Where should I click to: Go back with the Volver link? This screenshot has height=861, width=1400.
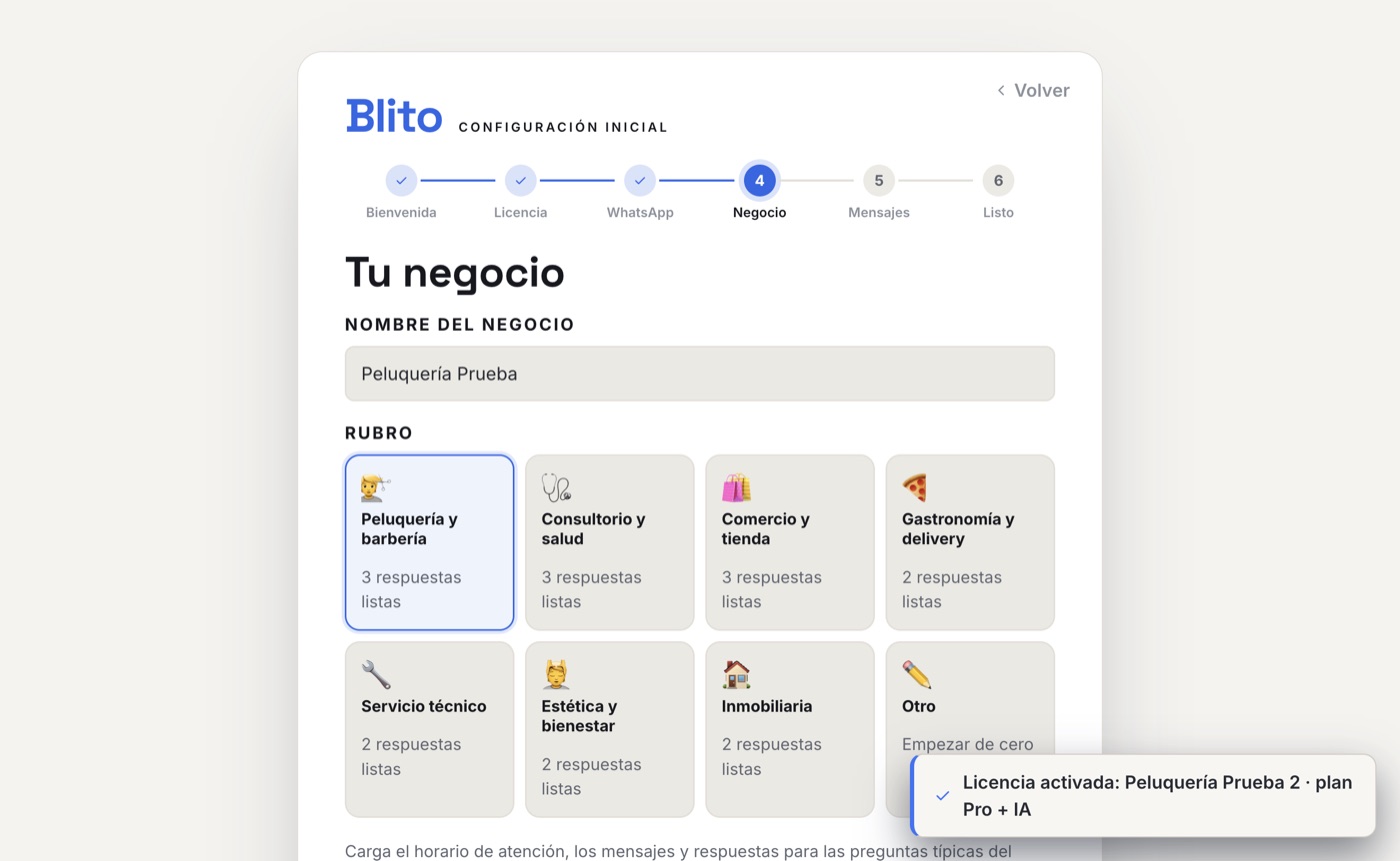pos(1032,90)
